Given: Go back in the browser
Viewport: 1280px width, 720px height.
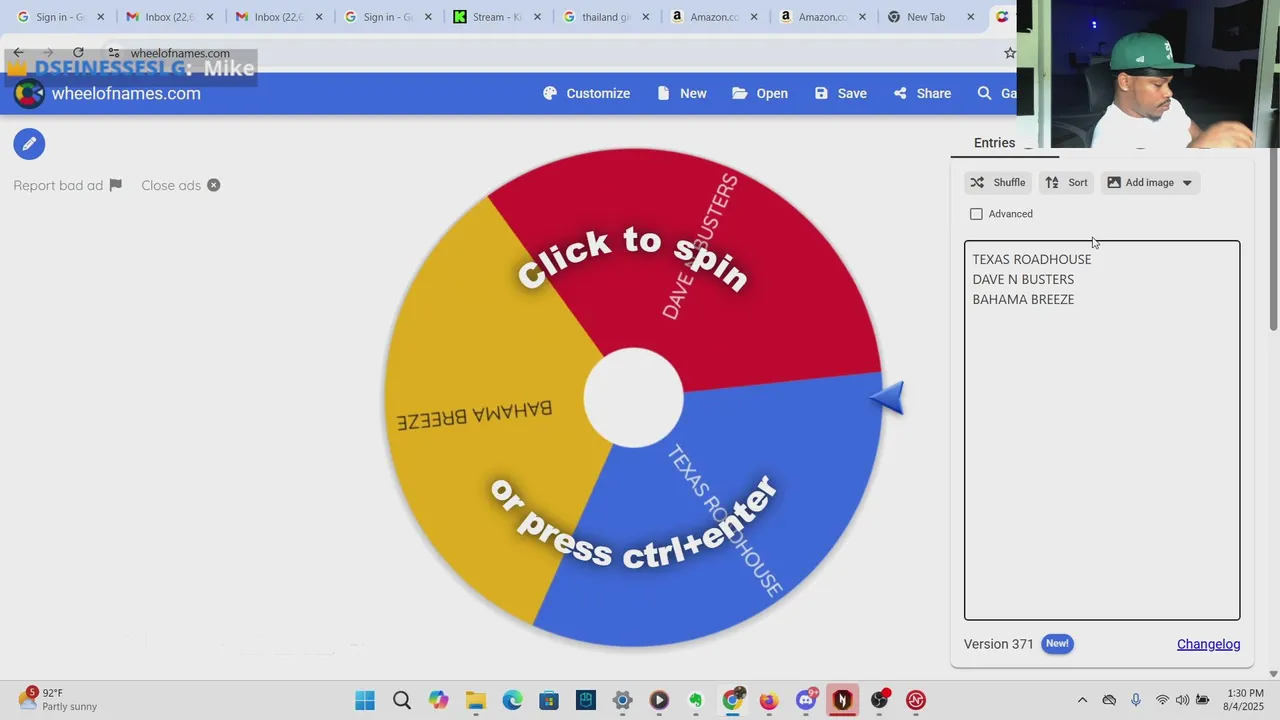Looking at the screenshot, I should (x=18, y=53).
